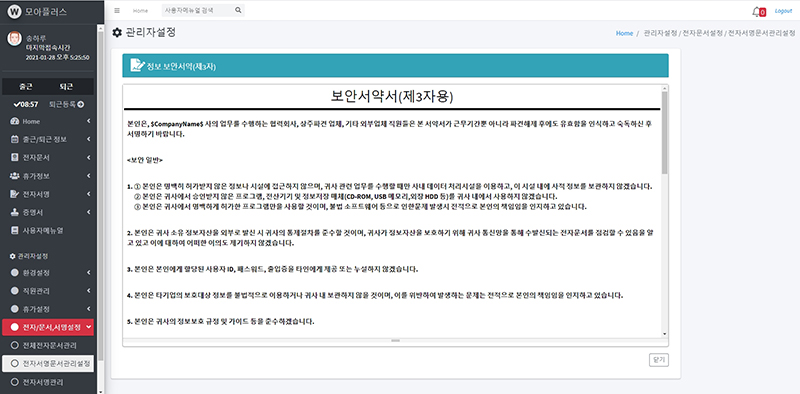
Task: Click the Home dashboard icon in sidebar
Action: pyautogui.click(x=14, y=121)
